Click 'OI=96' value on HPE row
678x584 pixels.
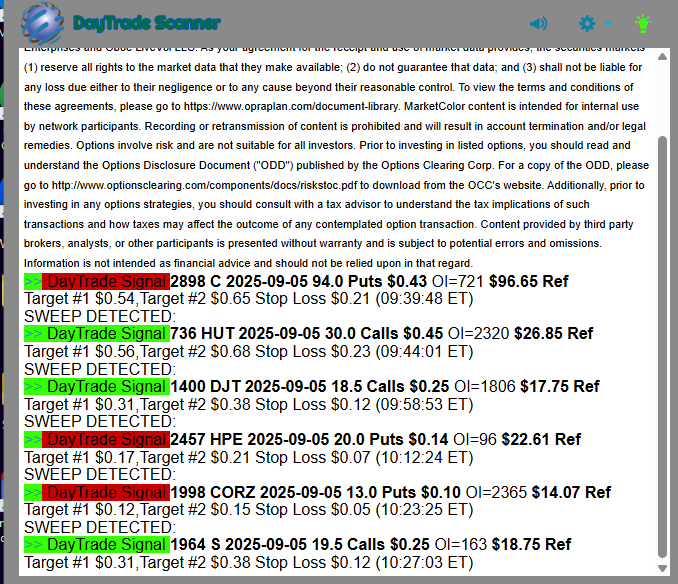pyautogui.click(x=475, y=439)
